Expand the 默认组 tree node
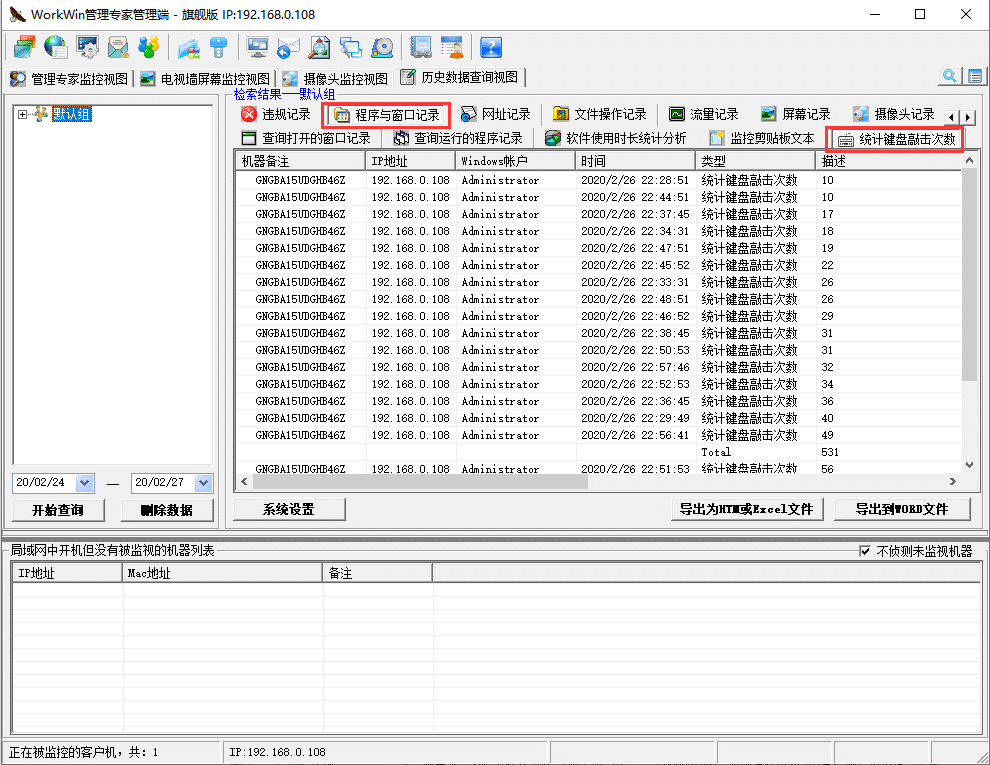Viewport: 990px width, 765px height. (x=23, y=114)
